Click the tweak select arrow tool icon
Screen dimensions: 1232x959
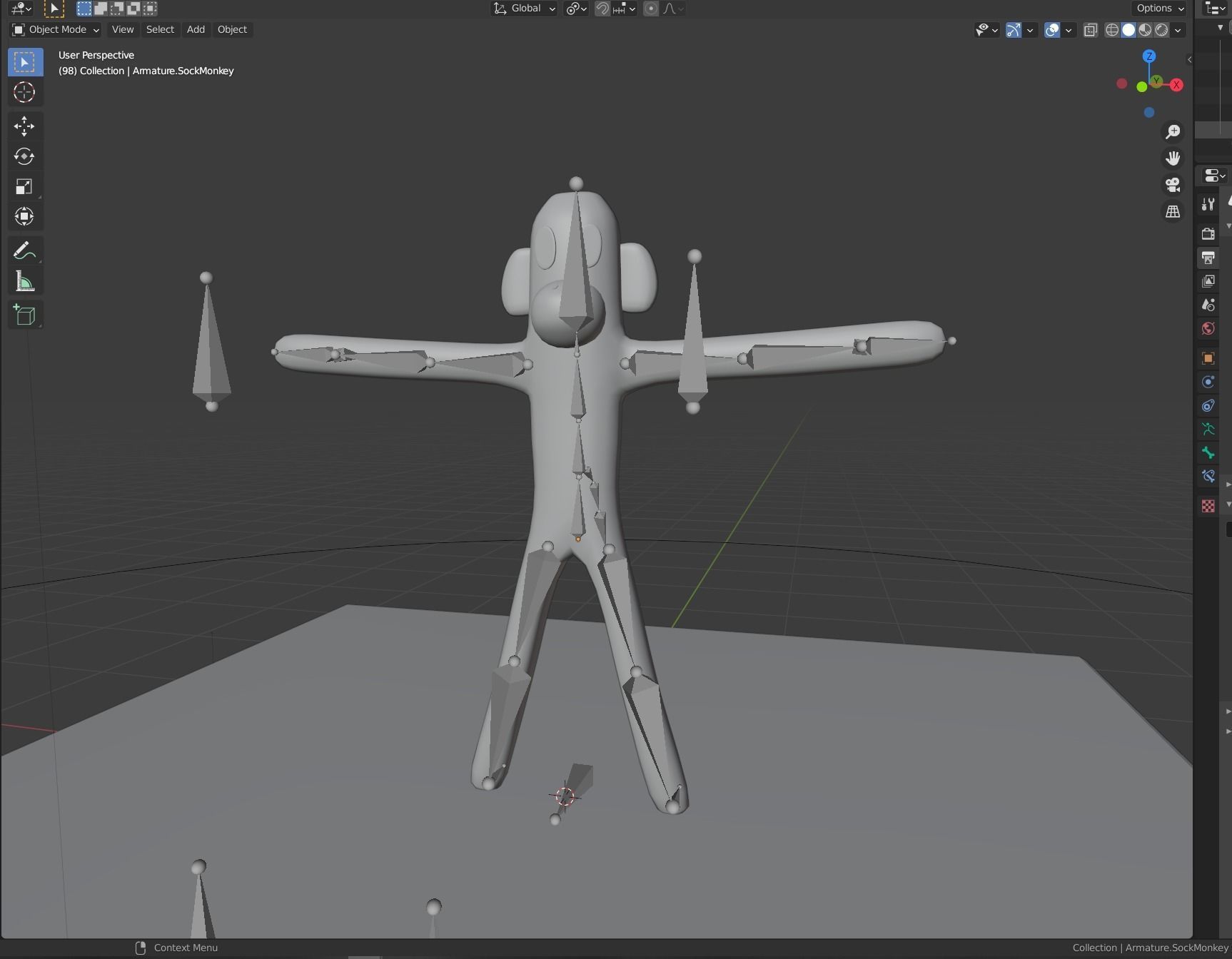point(54,9)
